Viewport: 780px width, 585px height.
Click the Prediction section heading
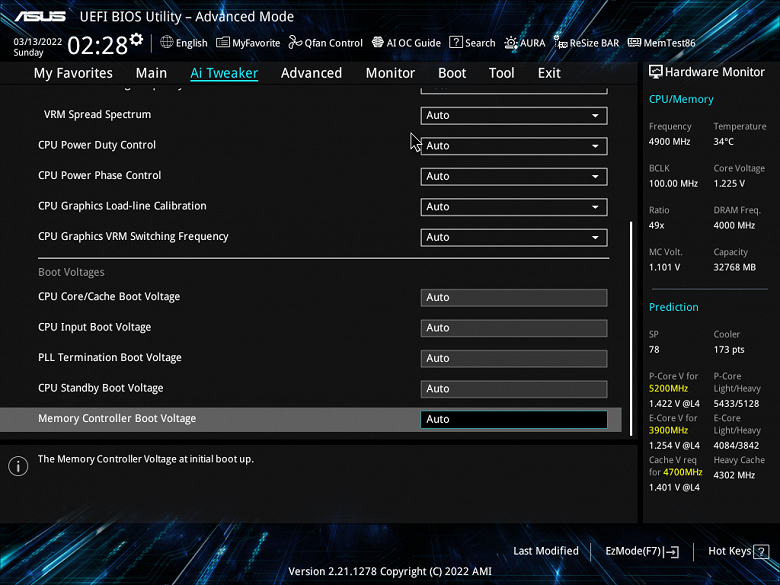pos(674,307)
